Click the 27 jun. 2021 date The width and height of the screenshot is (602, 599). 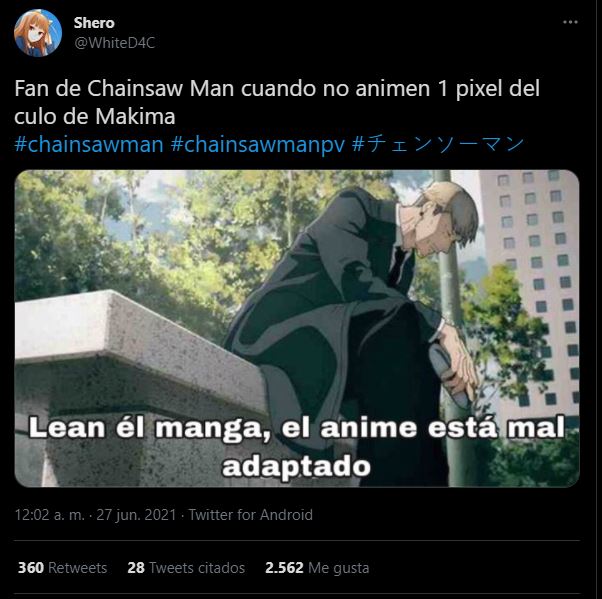pyautogui.click(x=136, y=515)
